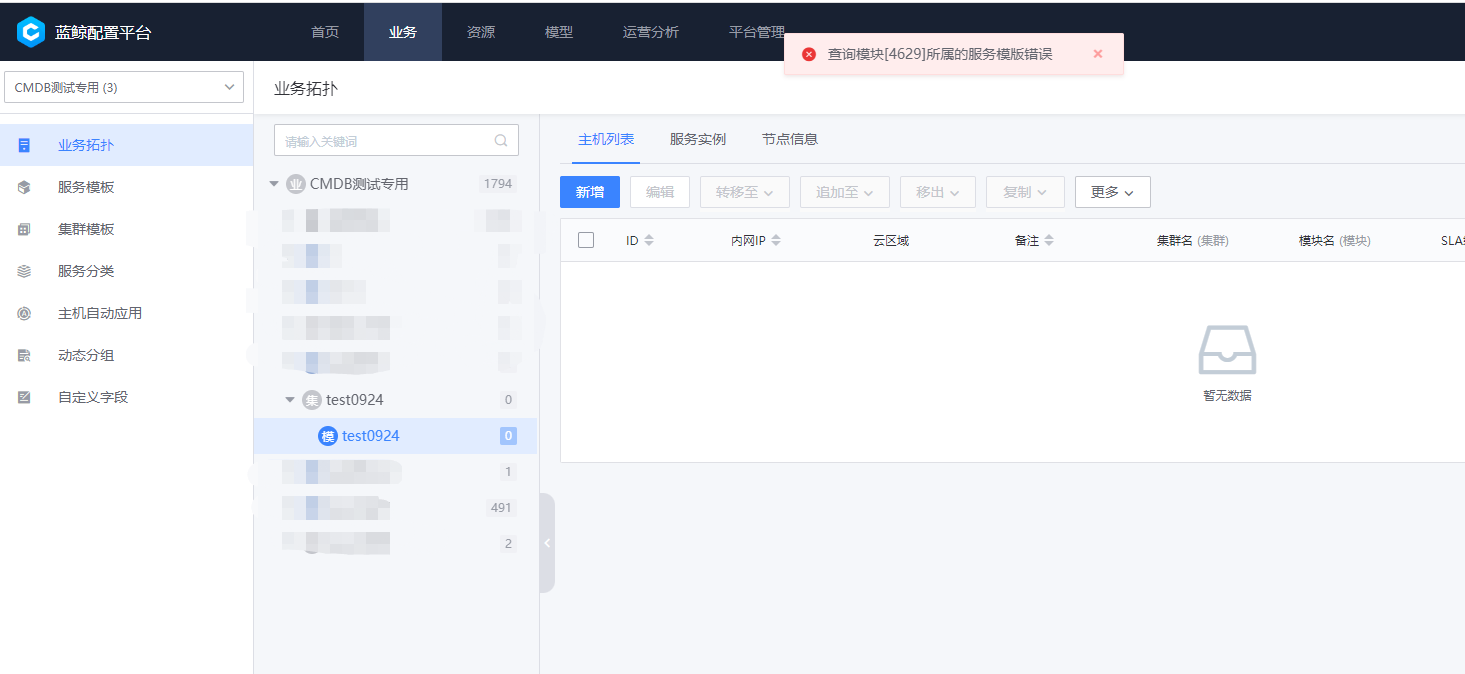Image resolution: width=1465 pixels, height=674 pixels.
Task: Switch to 节点信息 tab
Action: 790,139
